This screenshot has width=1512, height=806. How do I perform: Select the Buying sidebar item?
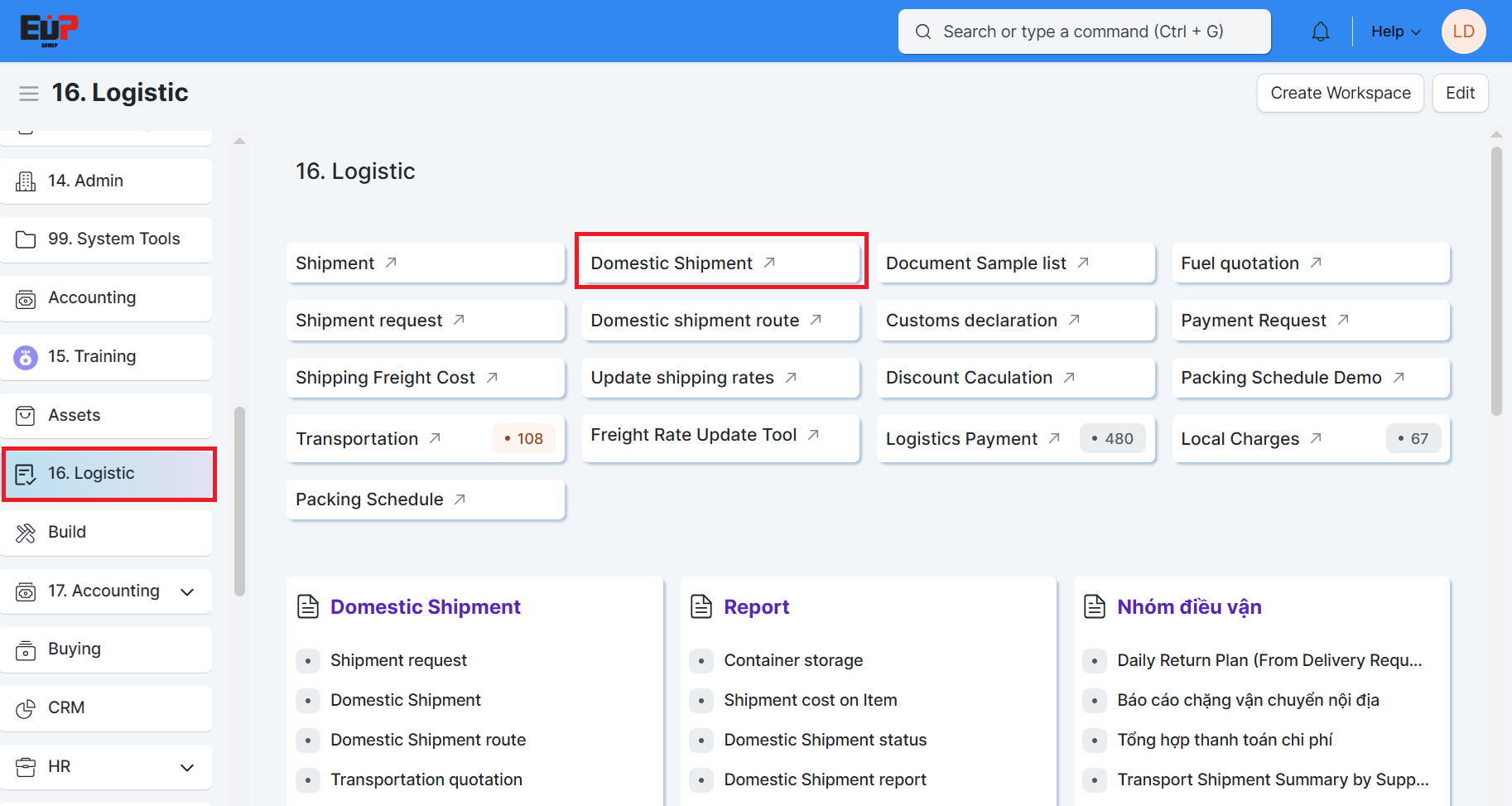(x=75, y=649)
